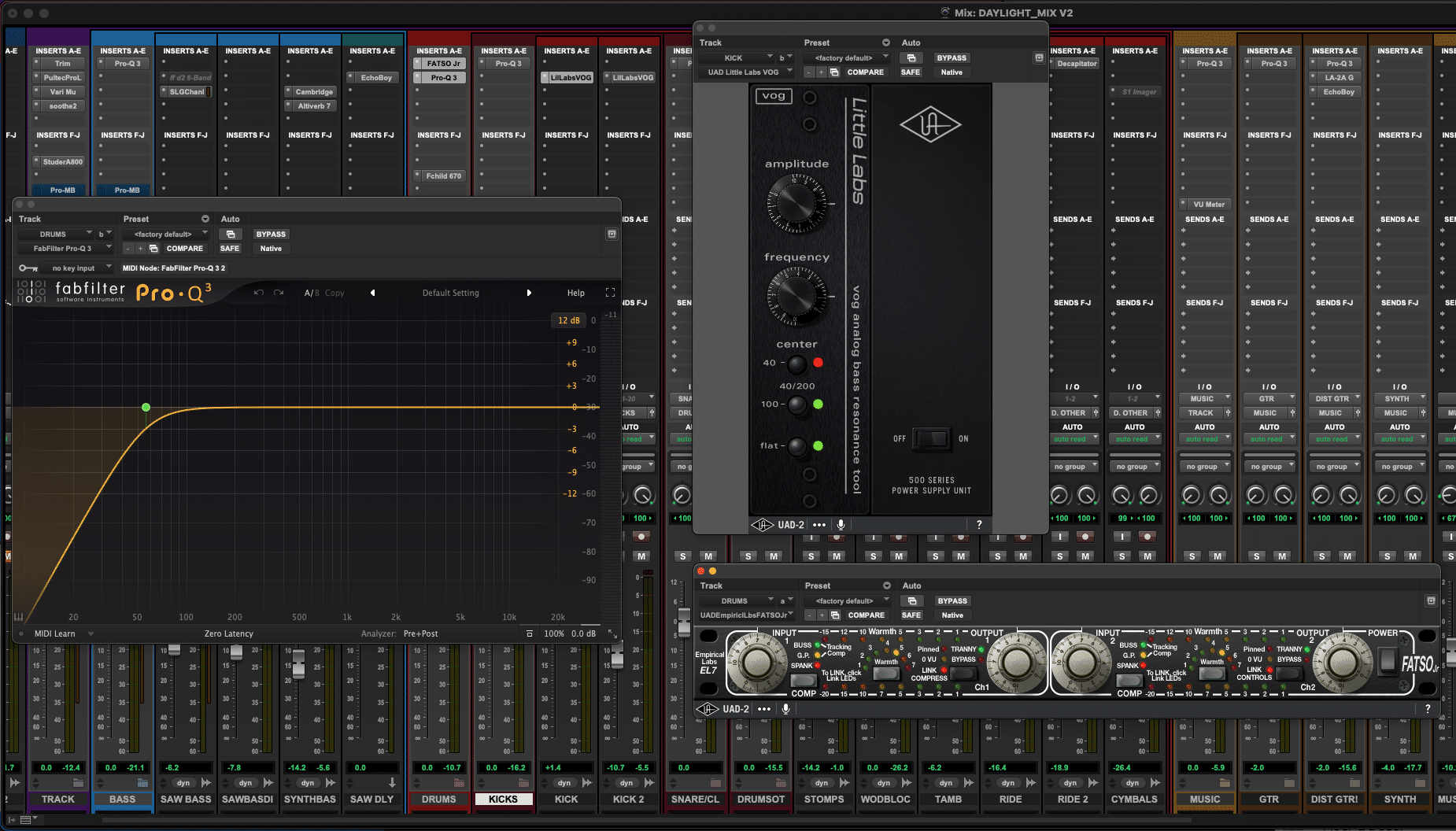Screen dimensions: 1456x831
Task: Undo last change in FabFilter Pro-Q 3
Action: pyautogui.click(x=259, y=293)
